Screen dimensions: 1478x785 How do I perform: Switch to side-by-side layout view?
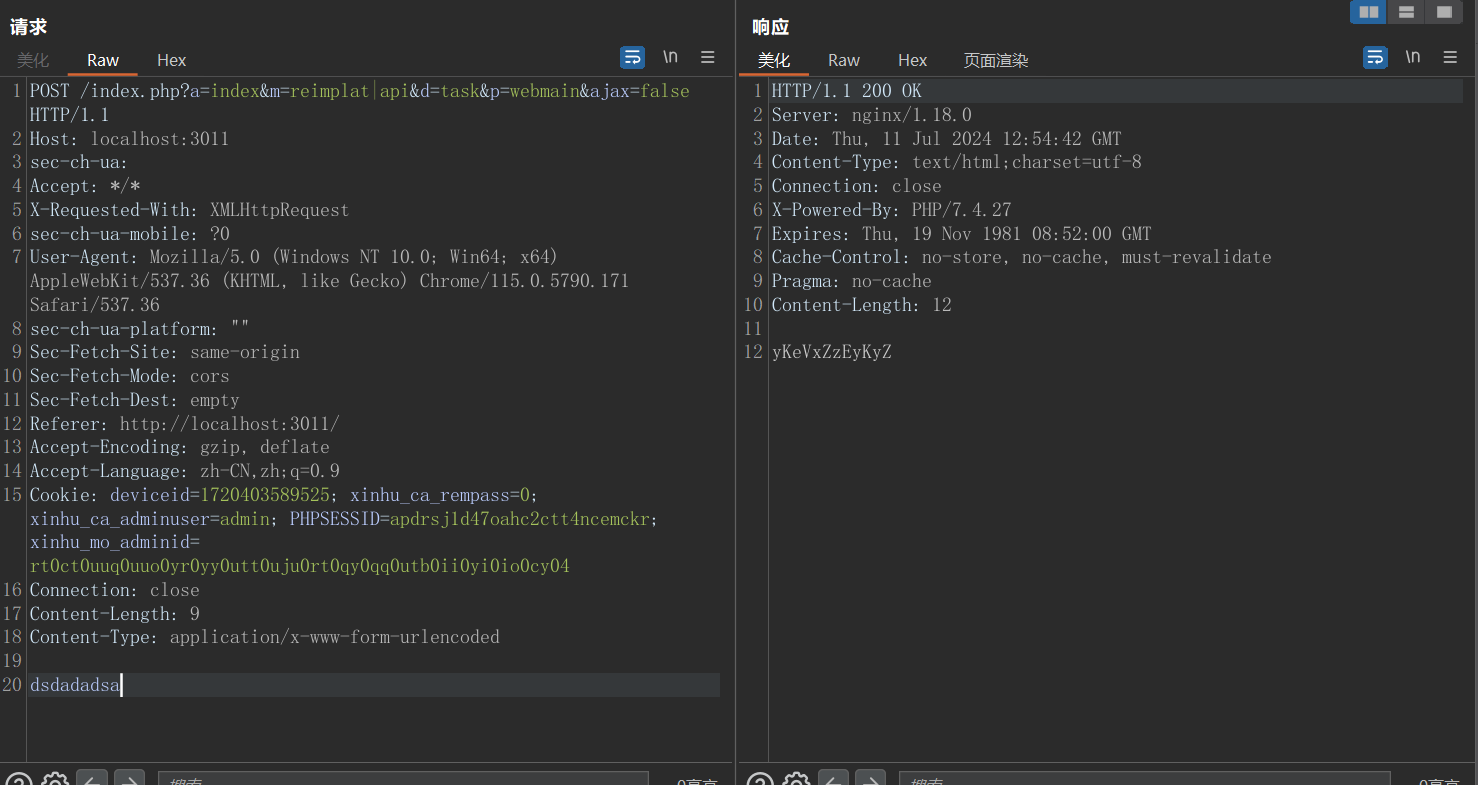click(1368, 12)
